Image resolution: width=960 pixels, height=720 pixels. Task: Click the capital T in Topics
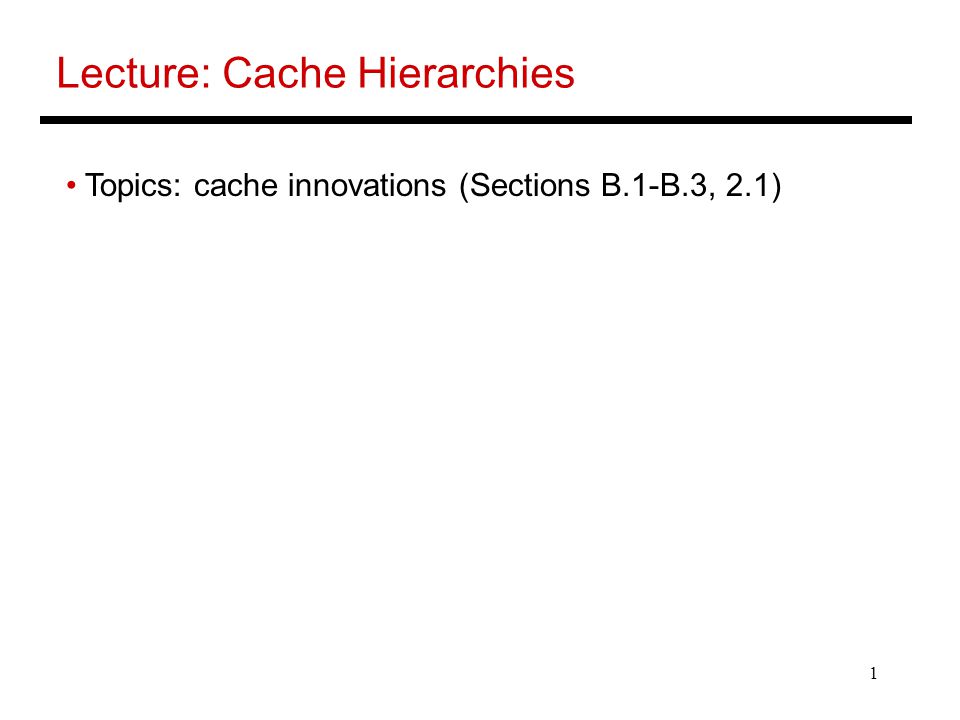coord(94,185)
